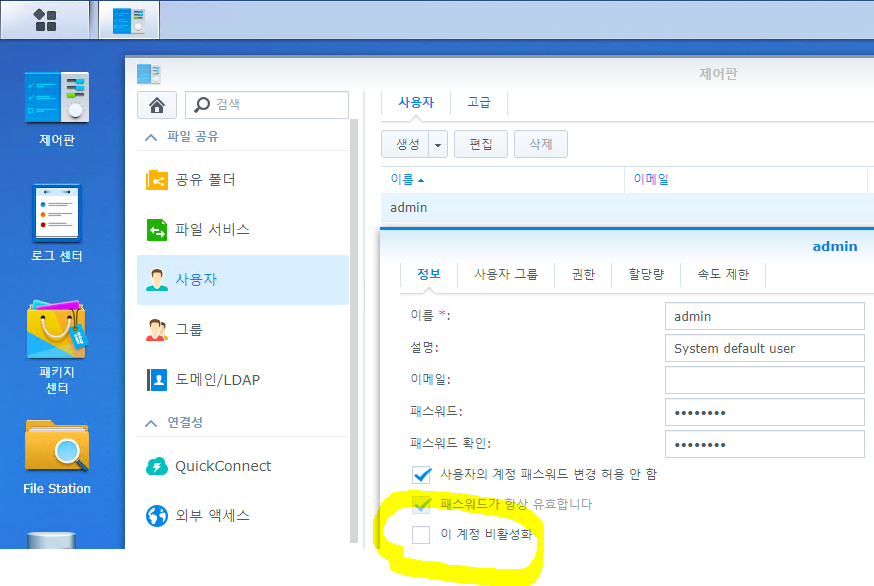Select the Control Panel taskbar icon
The image size is (874, 586).
coord(129,20)
